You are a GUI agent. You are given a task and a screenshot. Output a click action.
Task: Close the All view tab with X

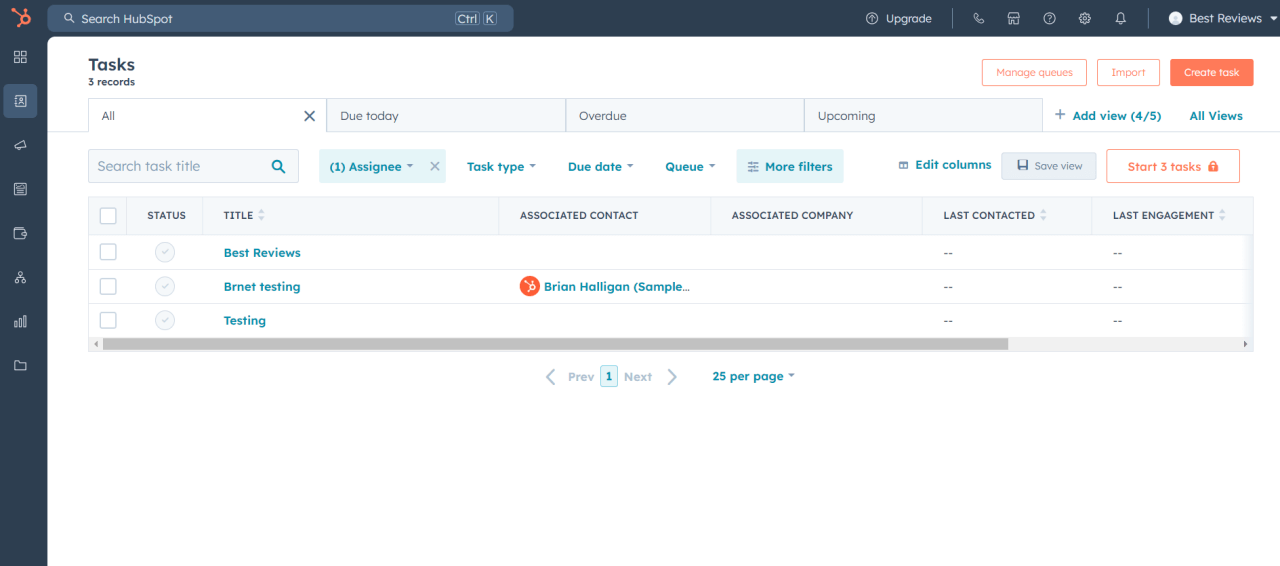[310, 116]
